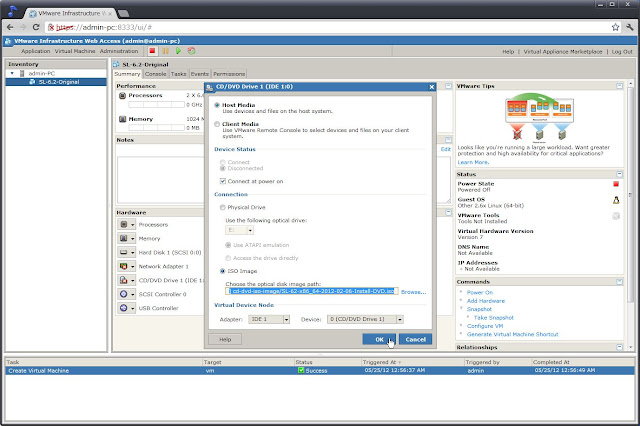The width and height of the screenshot is (640, 426).
Task: Open the Adapter IDE 1 dropdown
Action: [269, 320]
